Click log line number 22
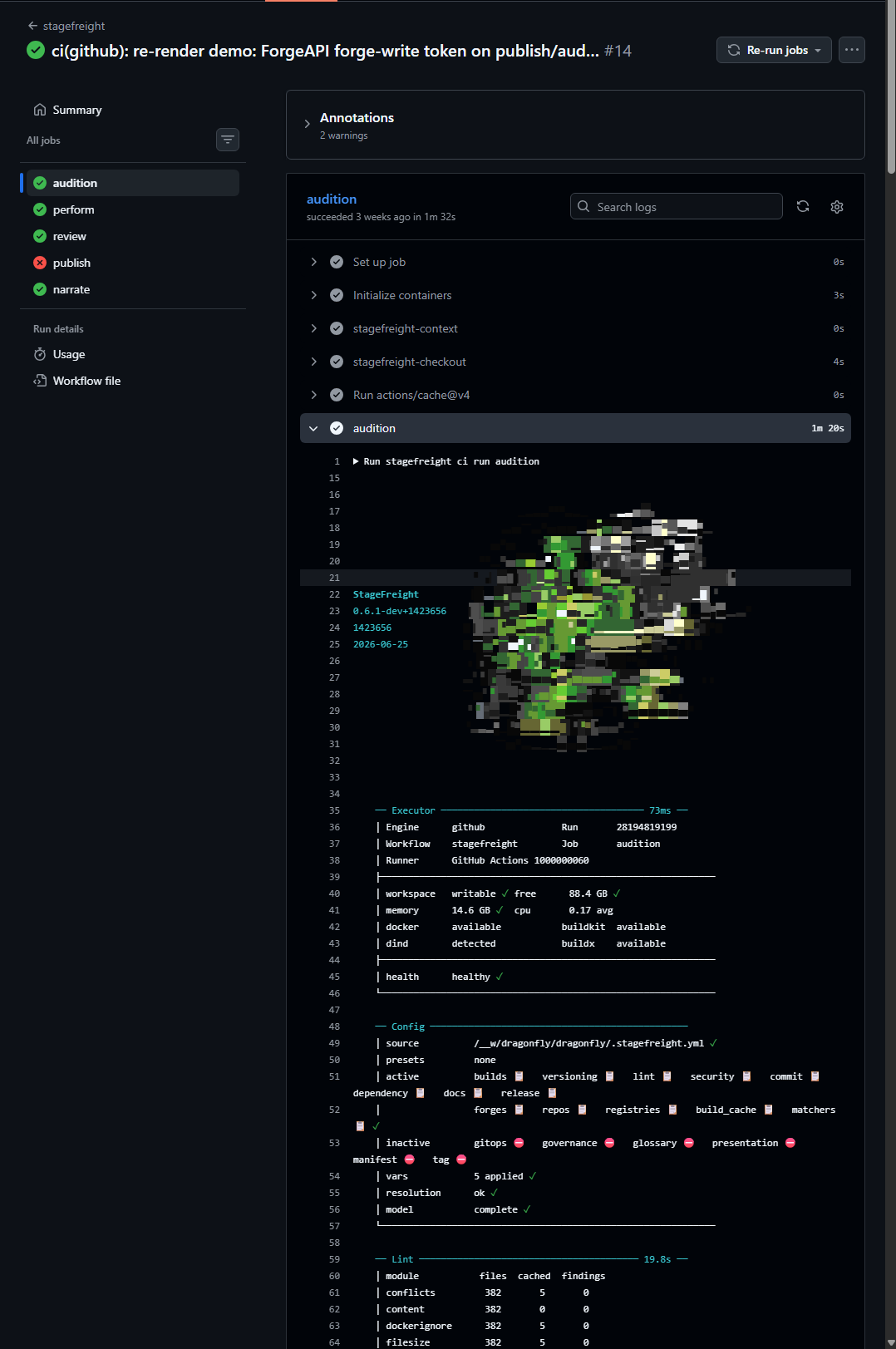This screenshot has width=896, height=1349. tap(334, 594)
